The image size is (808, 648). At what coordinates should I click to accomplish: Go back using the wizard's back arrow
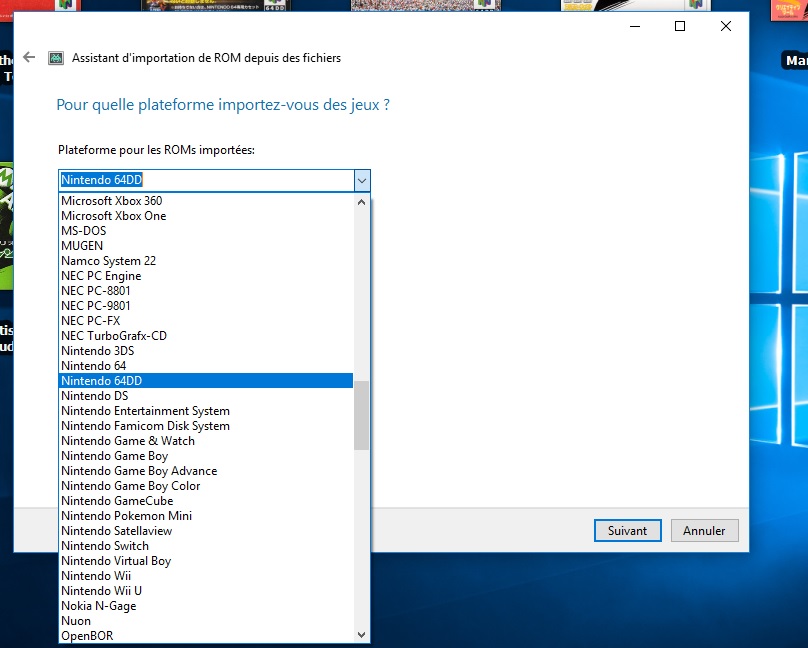[x=29, y=57]
